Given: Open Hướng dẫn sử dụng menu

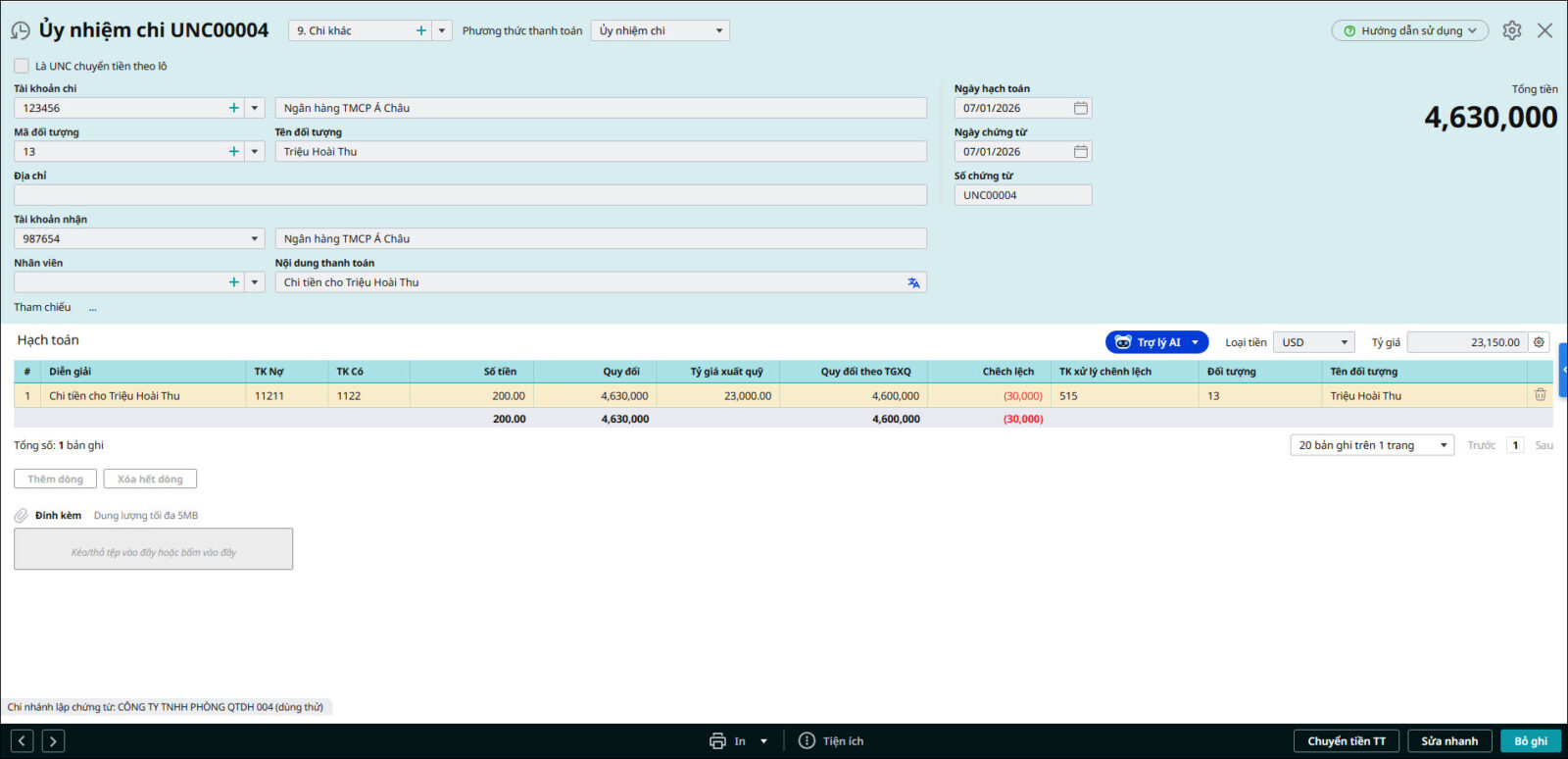Looking at the screenshot, I should click(x=1409, y=30).
